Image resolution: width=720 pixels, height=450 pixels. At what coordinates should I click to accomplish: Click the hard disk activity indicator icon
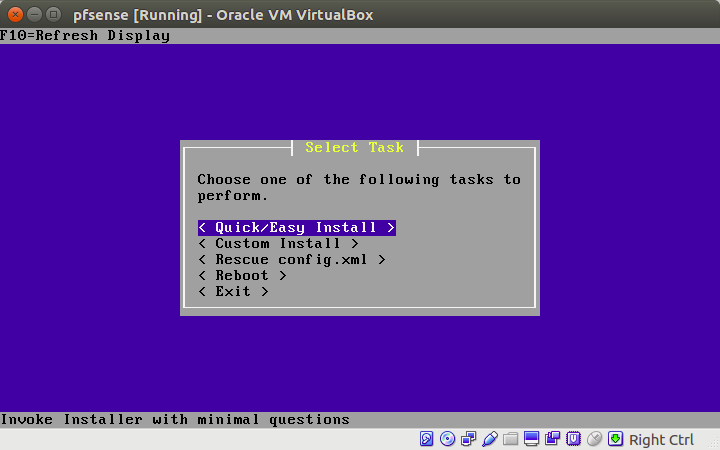427,439
